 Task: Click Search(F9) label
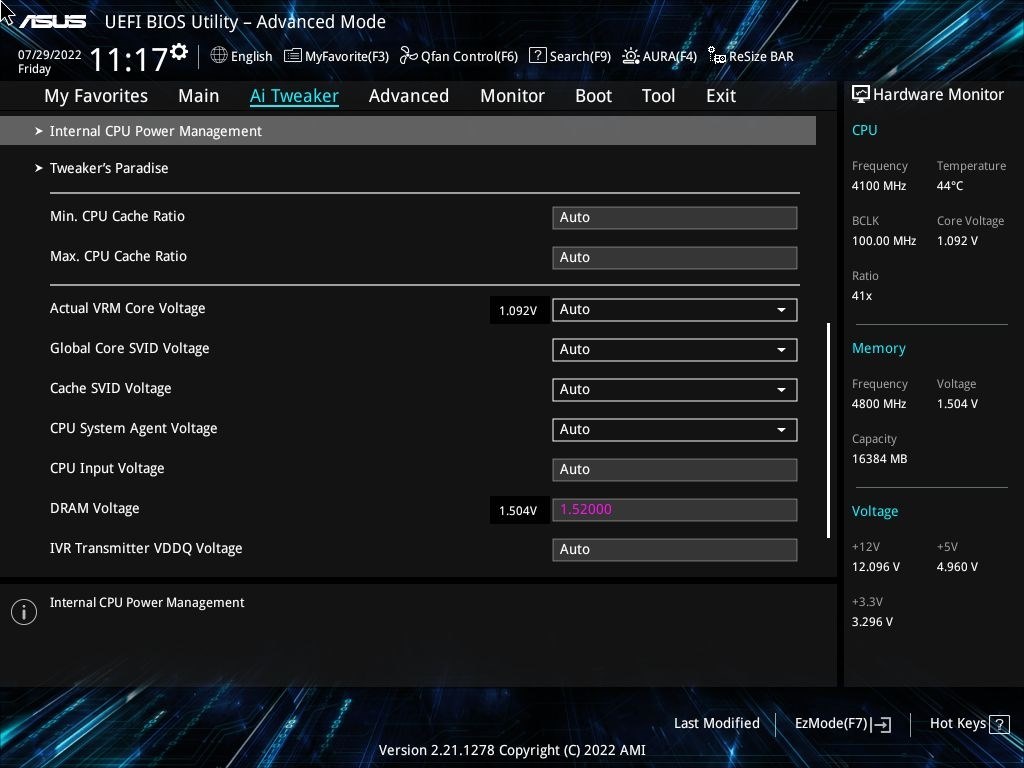coord(580,57)
